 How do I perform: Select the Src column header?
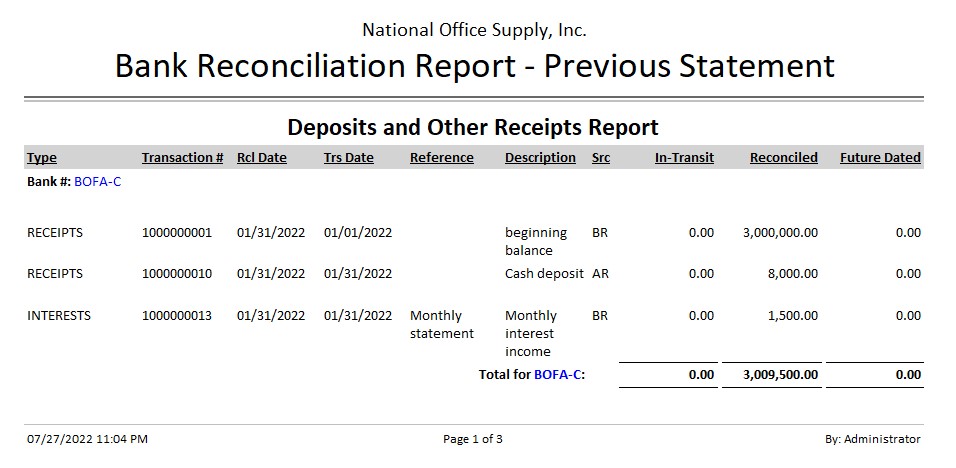click(x=600, y=158)
